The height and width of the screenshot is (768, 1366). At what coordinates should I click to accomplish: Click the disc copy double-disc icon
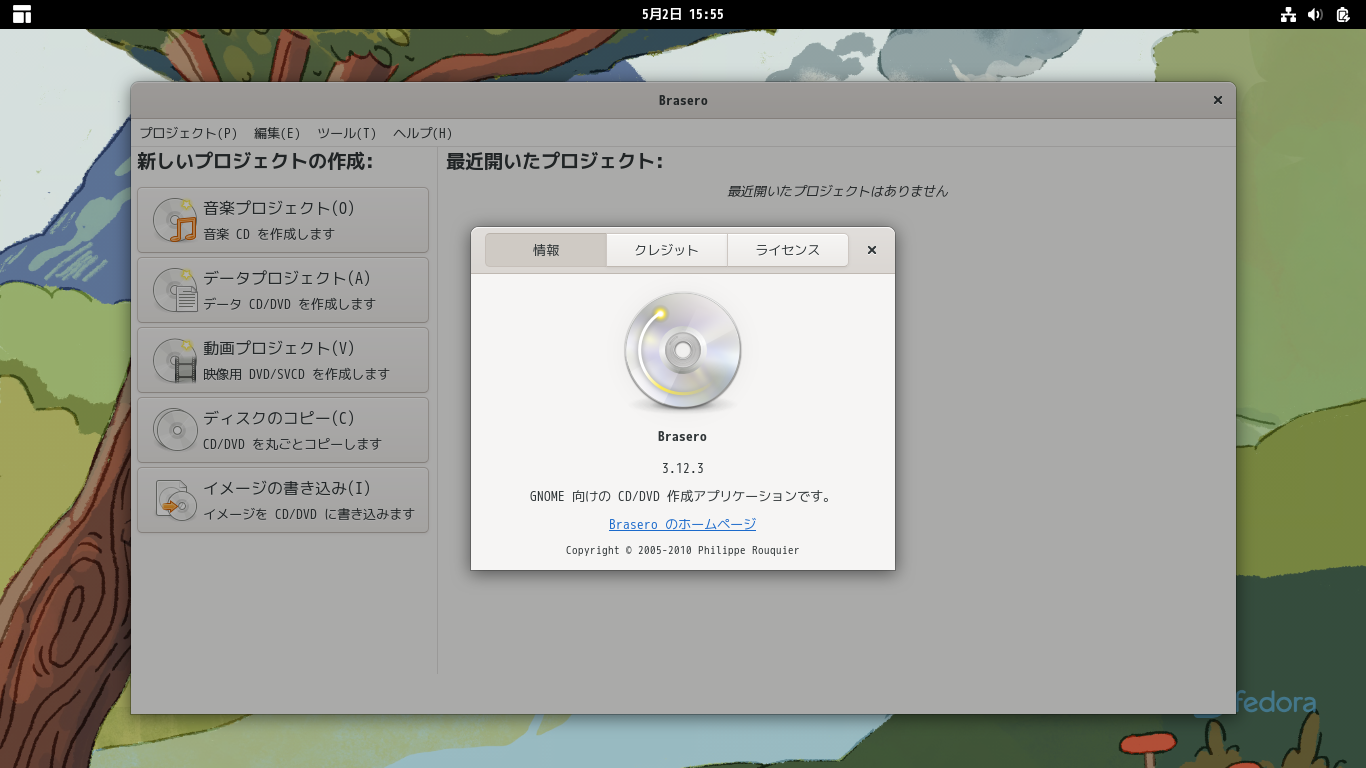click(x=175, y=430)
